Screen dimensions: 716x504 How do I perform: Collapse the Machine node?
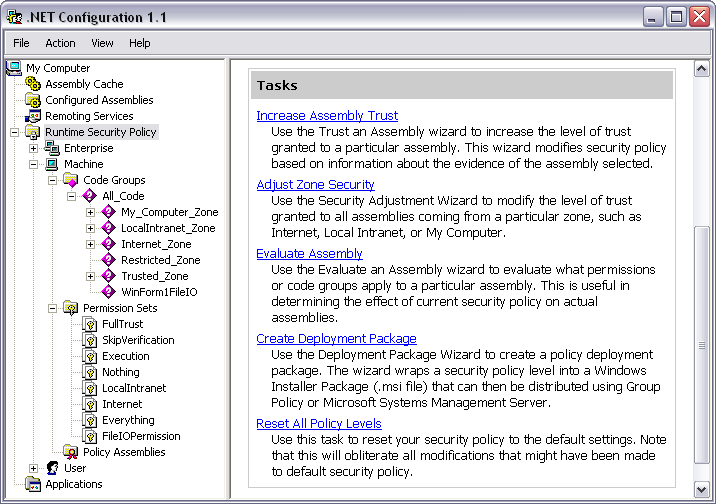(33, 164)
